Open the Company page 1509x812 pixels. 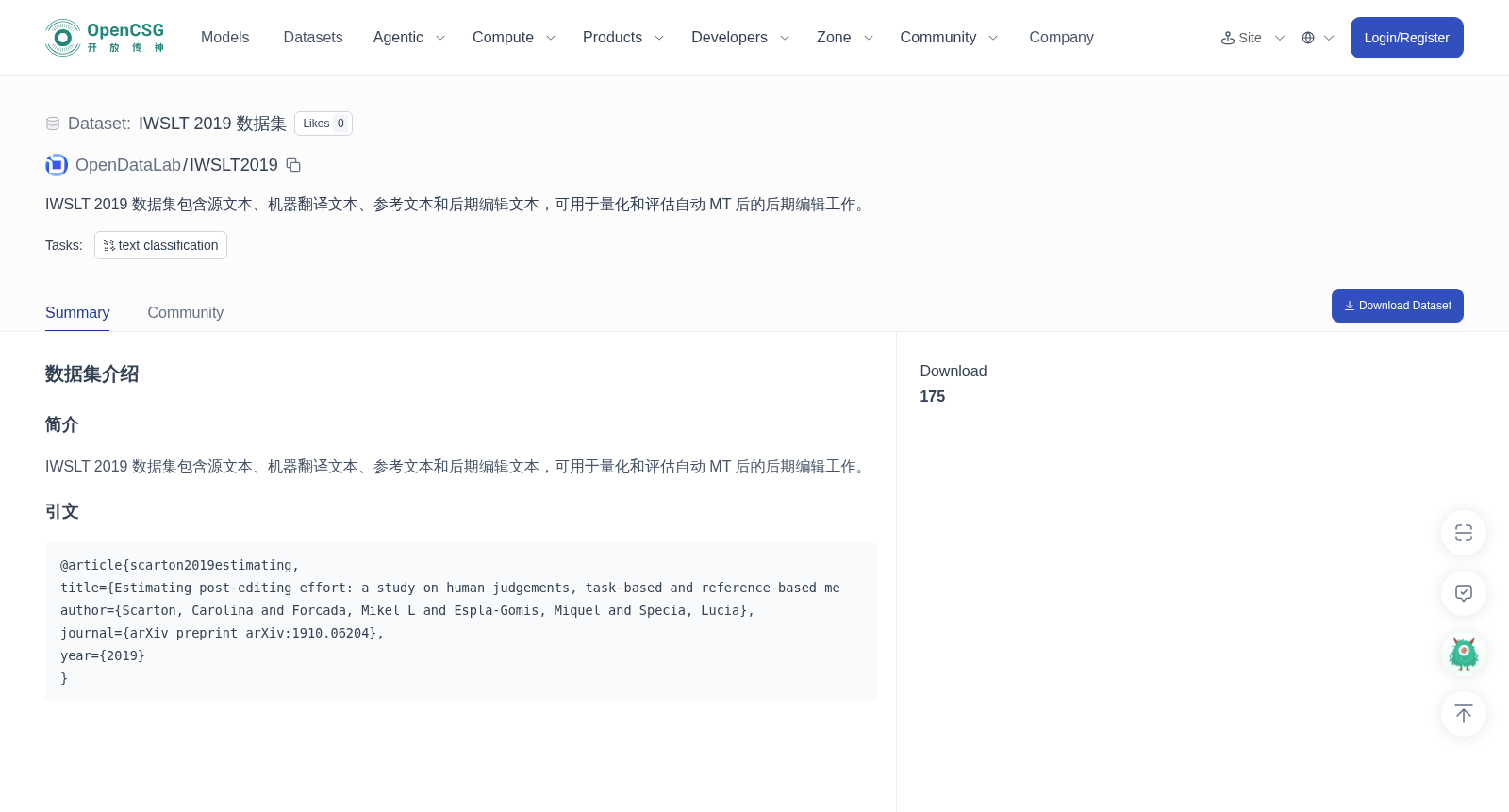(x=1061, y=38)
